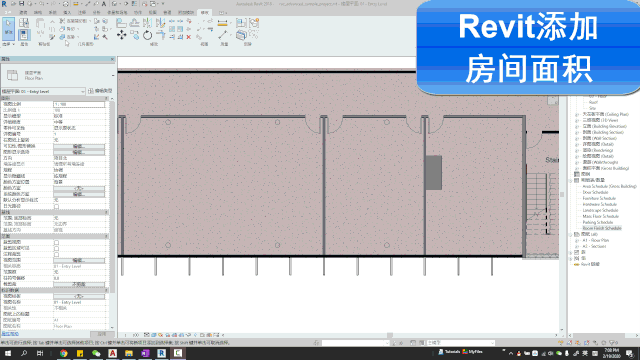640x360 pixels.
Task: Expand Building Elevation node in Project Browser
Action: coord(577,127)
